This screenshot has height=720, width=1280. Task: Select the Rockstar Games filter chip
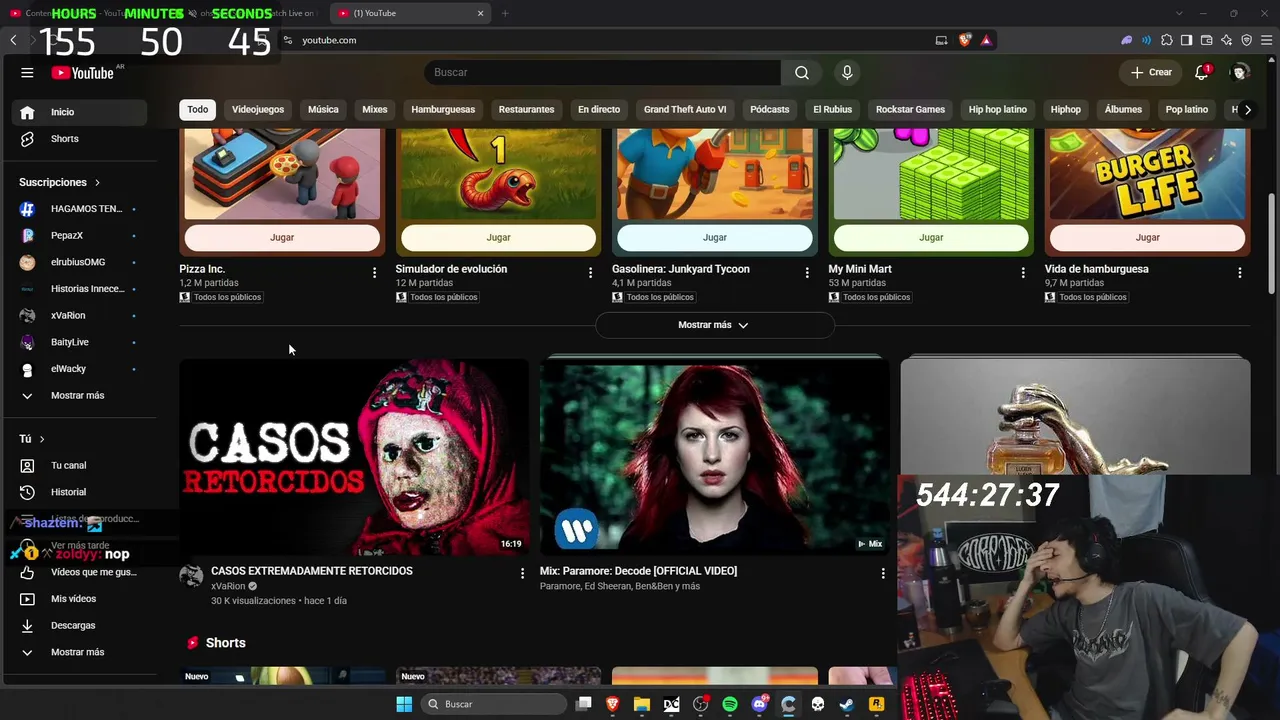pyautogui.click(x=910, y=110)
